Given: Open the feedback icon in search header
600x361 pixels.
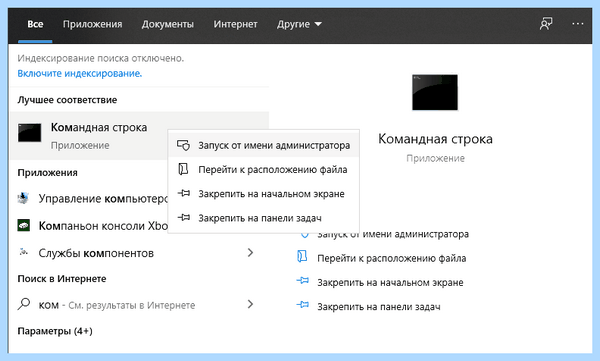Looking at the screenshot, I should pos(546,24).
